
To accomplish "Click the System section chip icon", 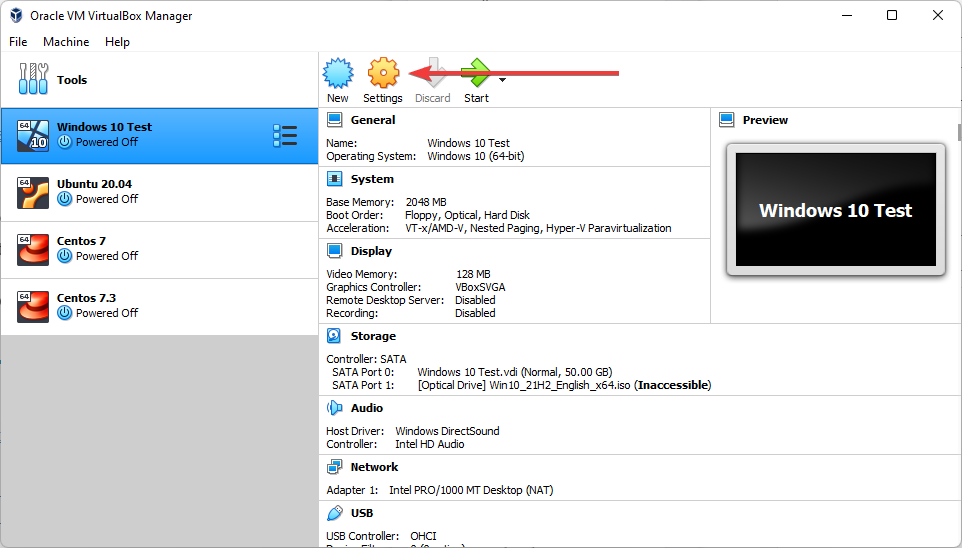I will [x=334, y=179].
